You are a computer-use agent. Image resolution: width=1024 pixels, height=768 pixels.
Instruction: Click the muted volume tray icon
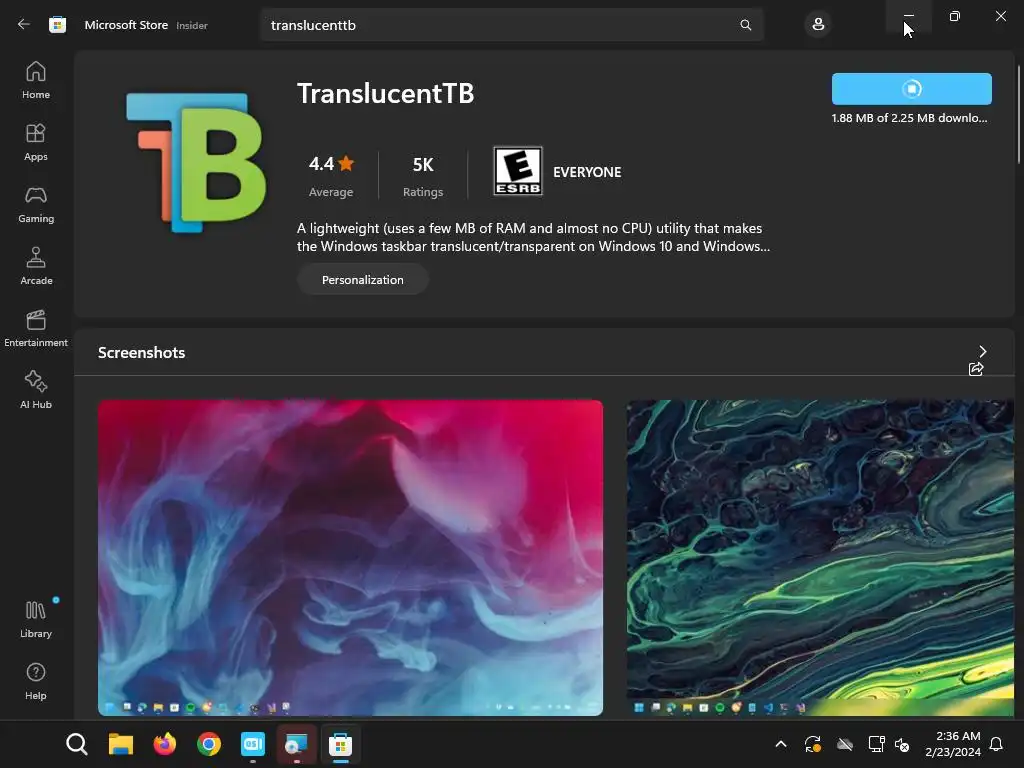point(903,744)
